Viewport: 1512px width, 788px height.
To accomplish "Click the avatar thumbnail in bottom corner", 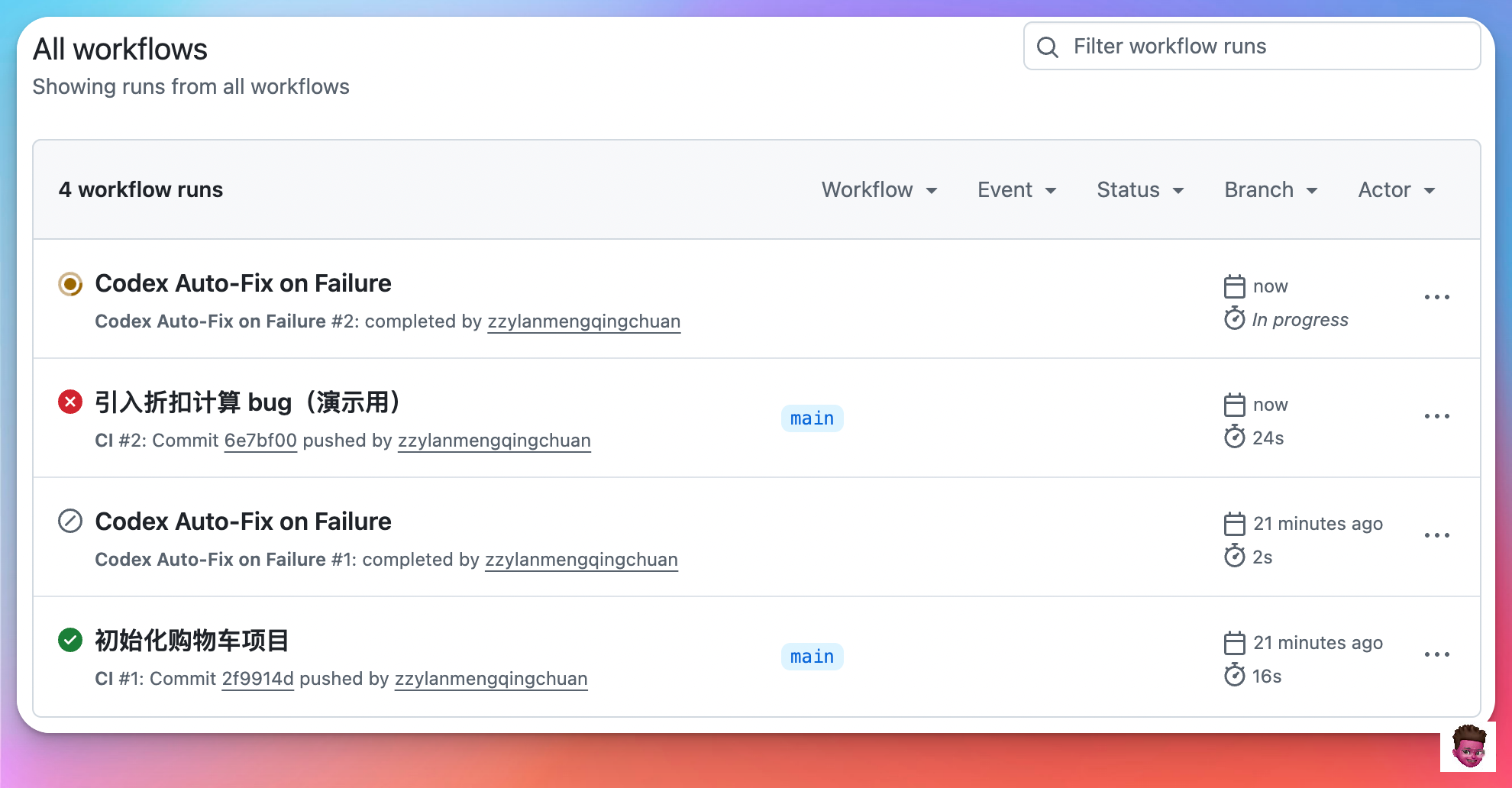I will coord(1468,747).
